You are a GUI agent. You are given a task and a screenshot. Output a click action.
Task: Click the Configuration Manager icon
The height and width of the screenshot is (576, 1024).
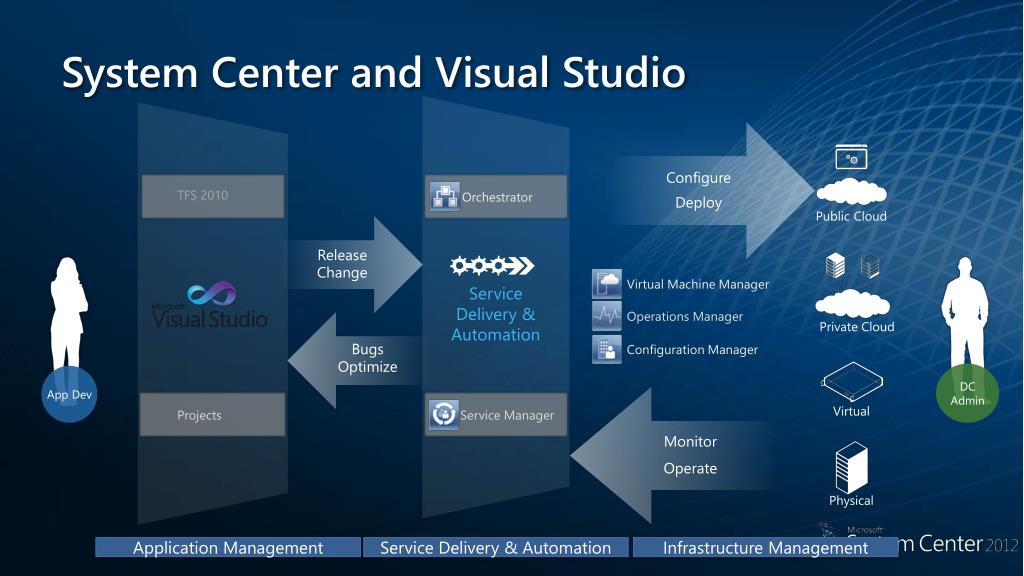tap(607, 349)
